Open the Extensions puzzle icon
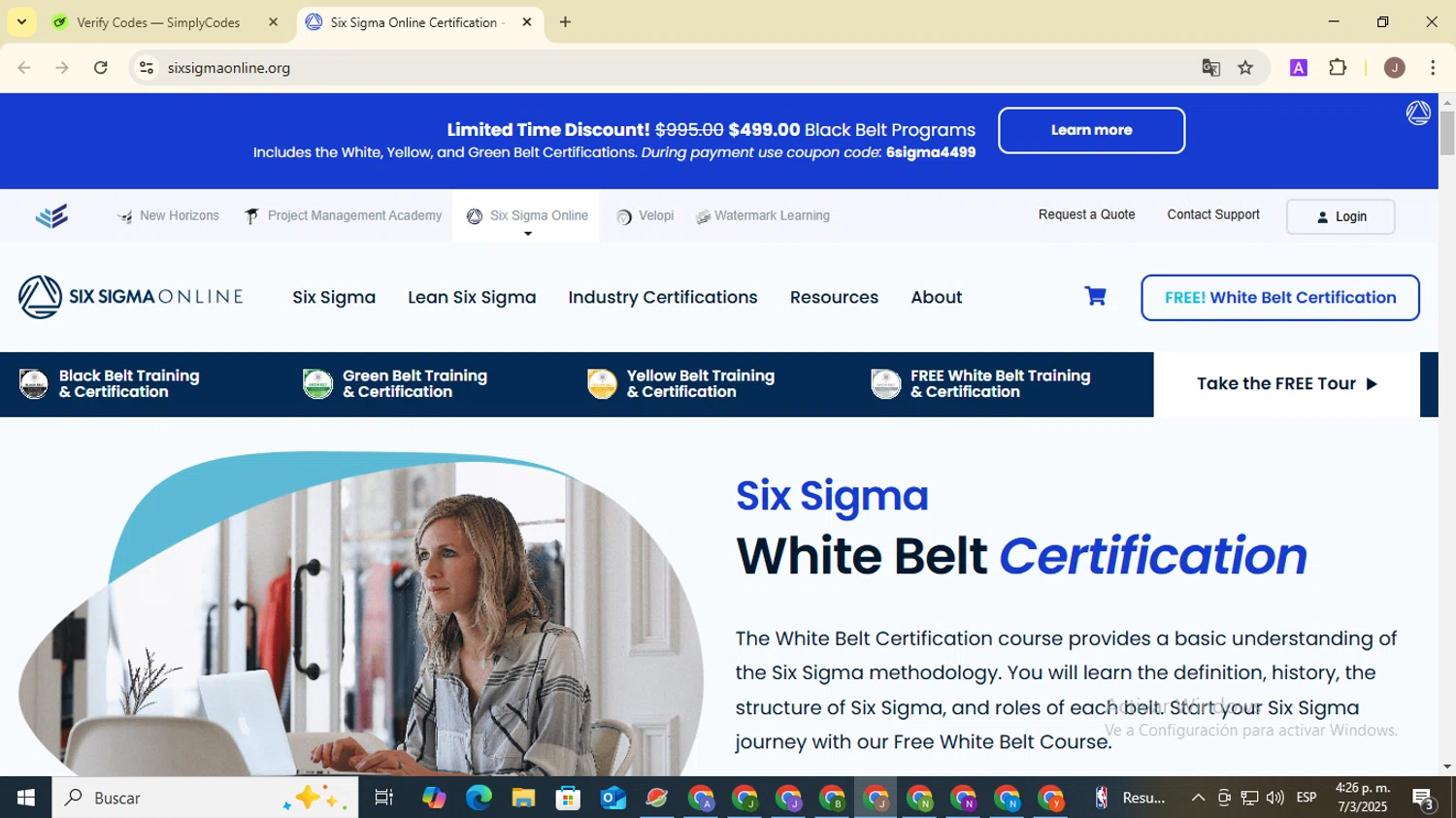Viewport: 1456px width, 818px height. pyautogui.click(x=1338, y=68)
